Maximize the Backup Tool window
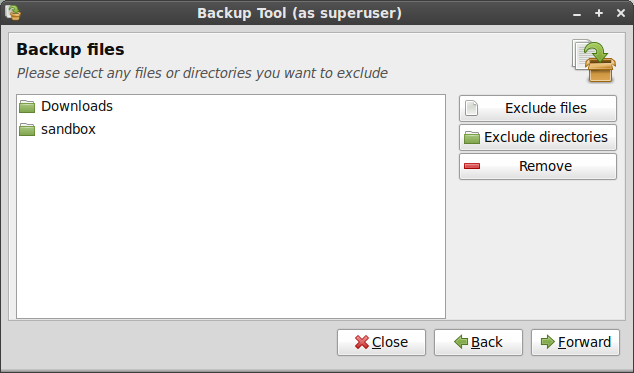 [x=599, y=13]
